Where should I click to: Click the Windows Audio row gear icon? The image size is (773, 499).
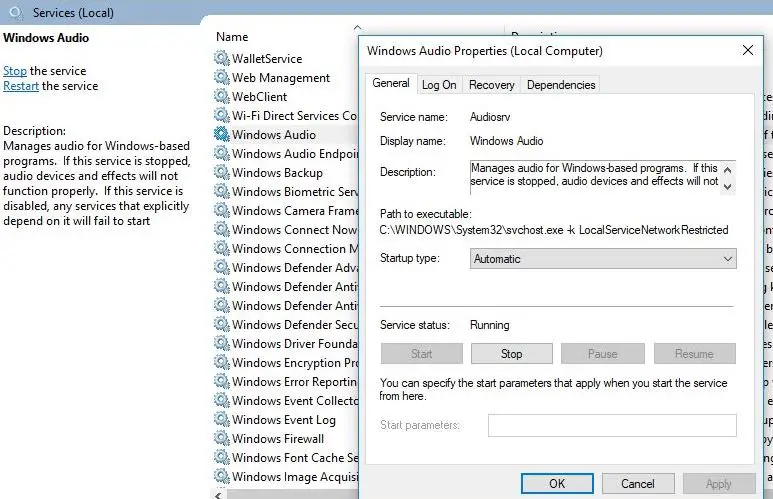click(x=222, y=134)
